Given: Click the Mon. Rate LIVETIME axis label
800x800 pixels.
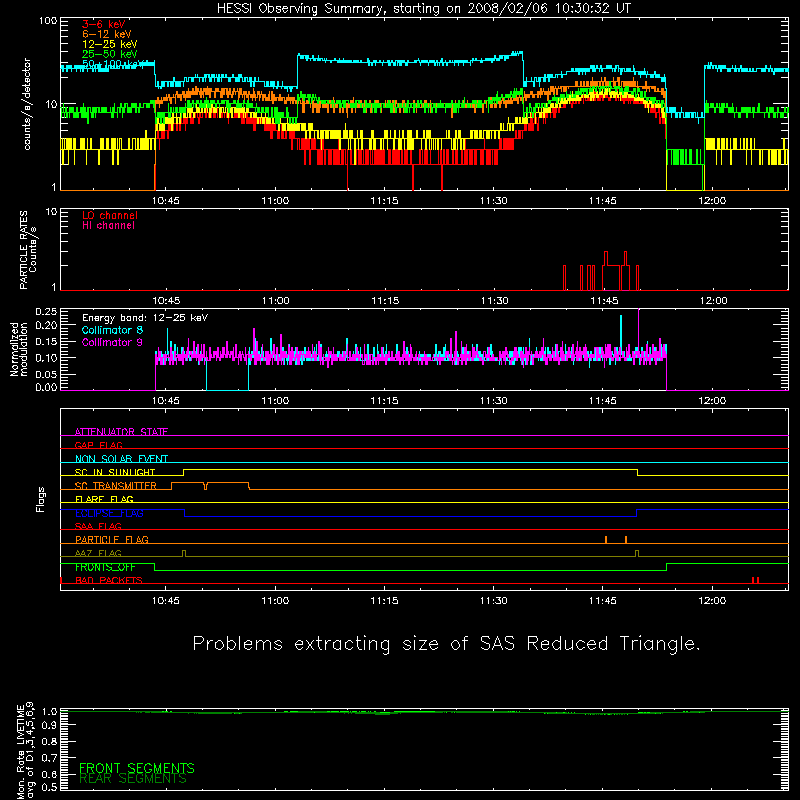Looking at the screenshot, I should tap(25, 751).
